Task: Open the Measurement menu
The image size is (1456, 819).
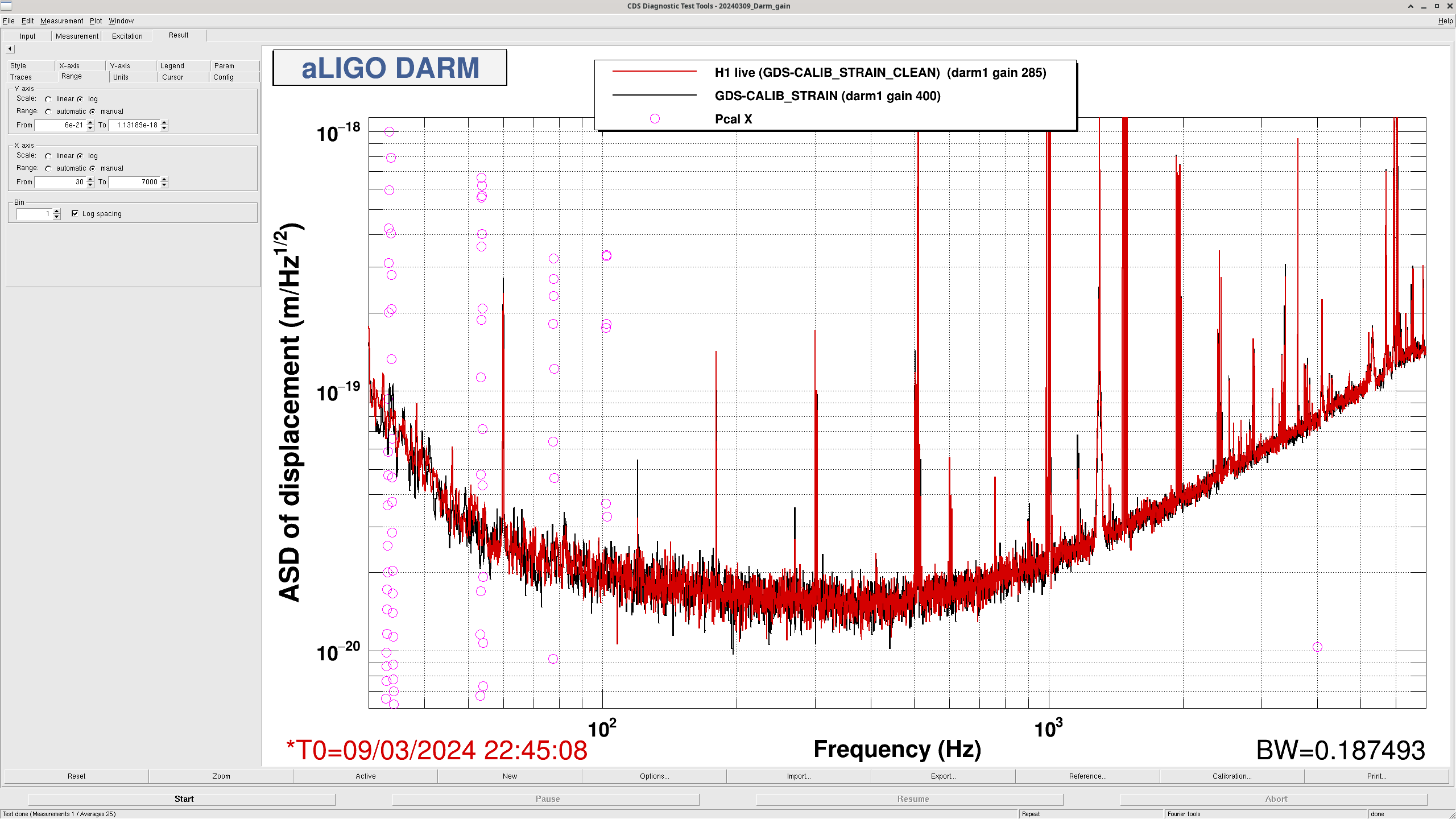Action: point(61,21)
